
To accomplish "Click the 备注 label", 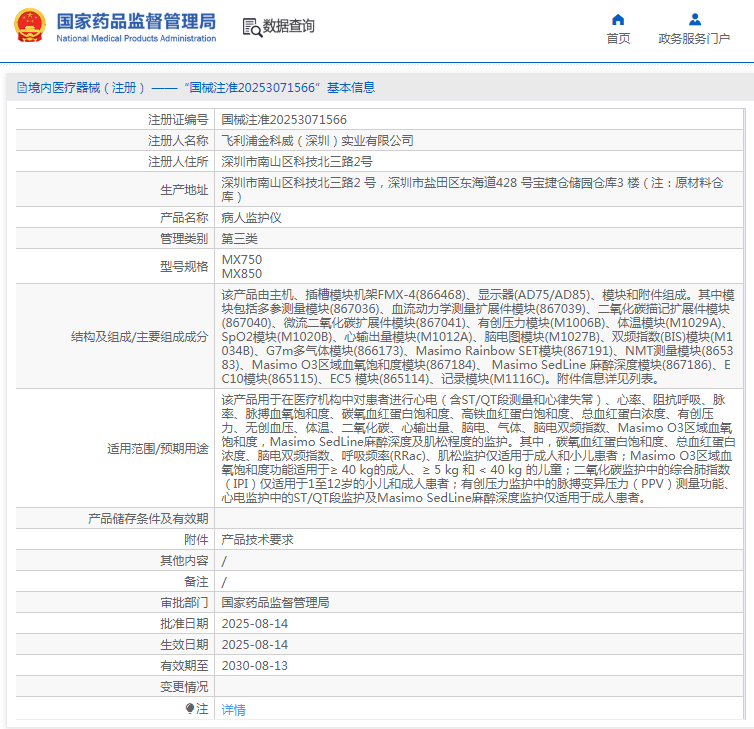I will 196,582.
